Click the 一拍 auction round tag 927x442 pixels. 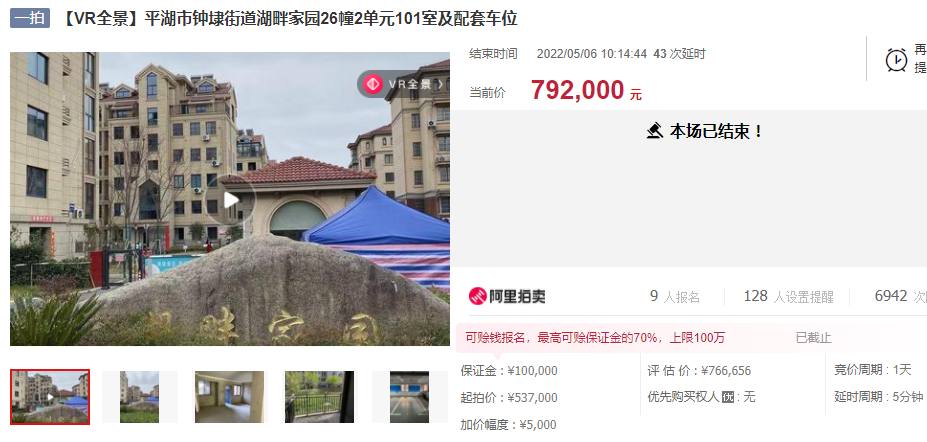pos(30,18)
